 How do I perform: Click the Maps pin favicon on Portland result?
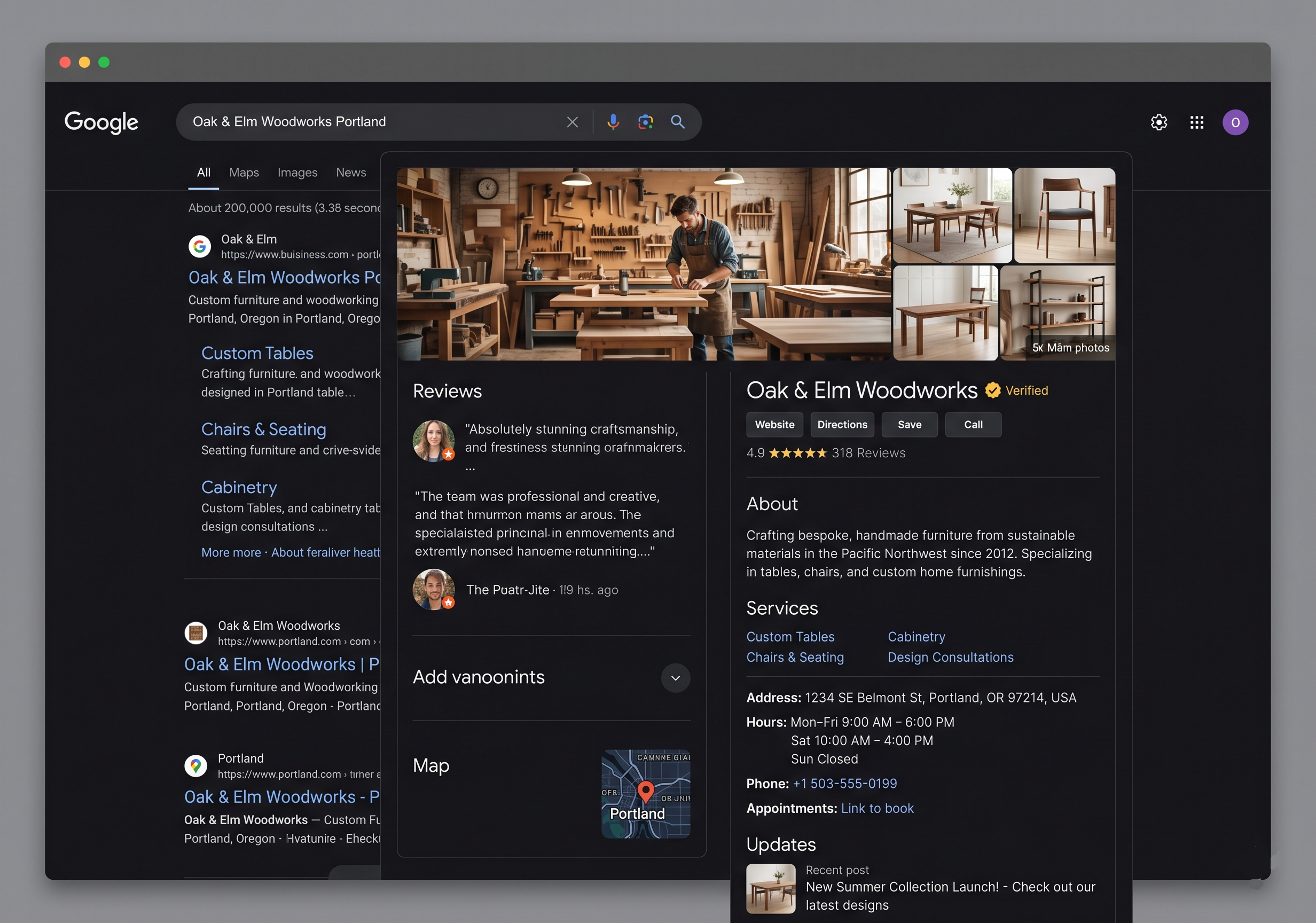[x=195, y=766]
